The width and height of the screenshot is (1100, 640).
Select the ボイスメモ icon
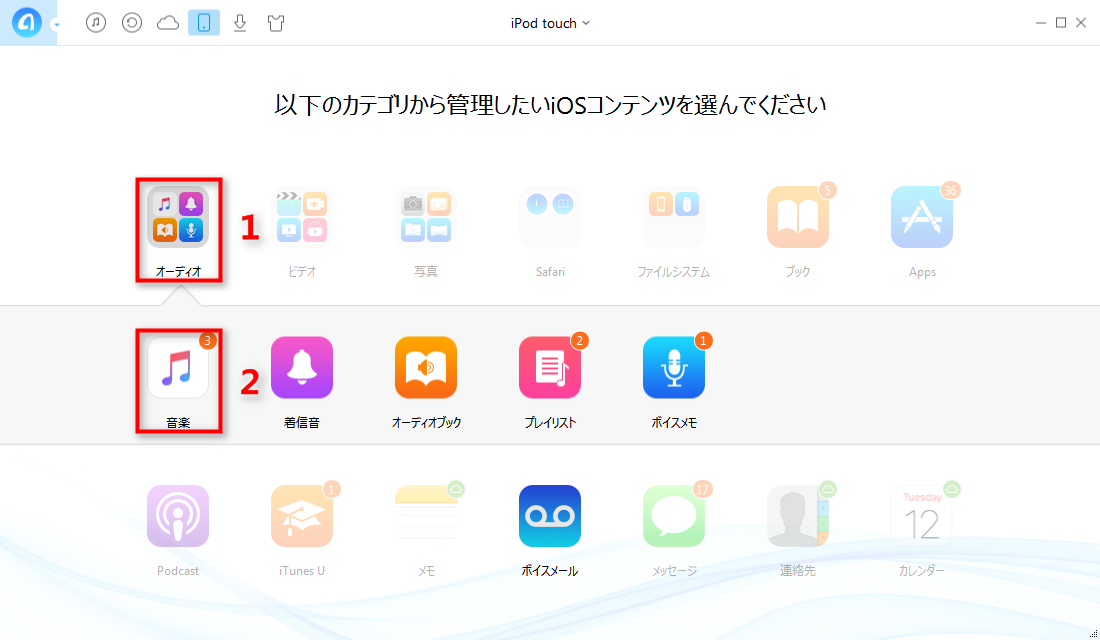coord(673,368)
